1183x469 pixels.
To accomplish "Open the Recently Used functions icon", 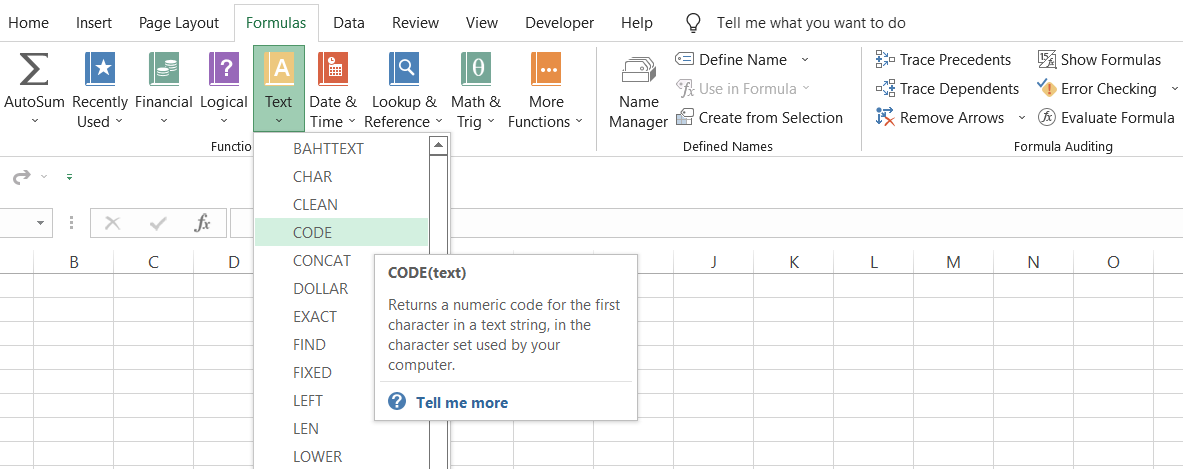I will point(100,70).
